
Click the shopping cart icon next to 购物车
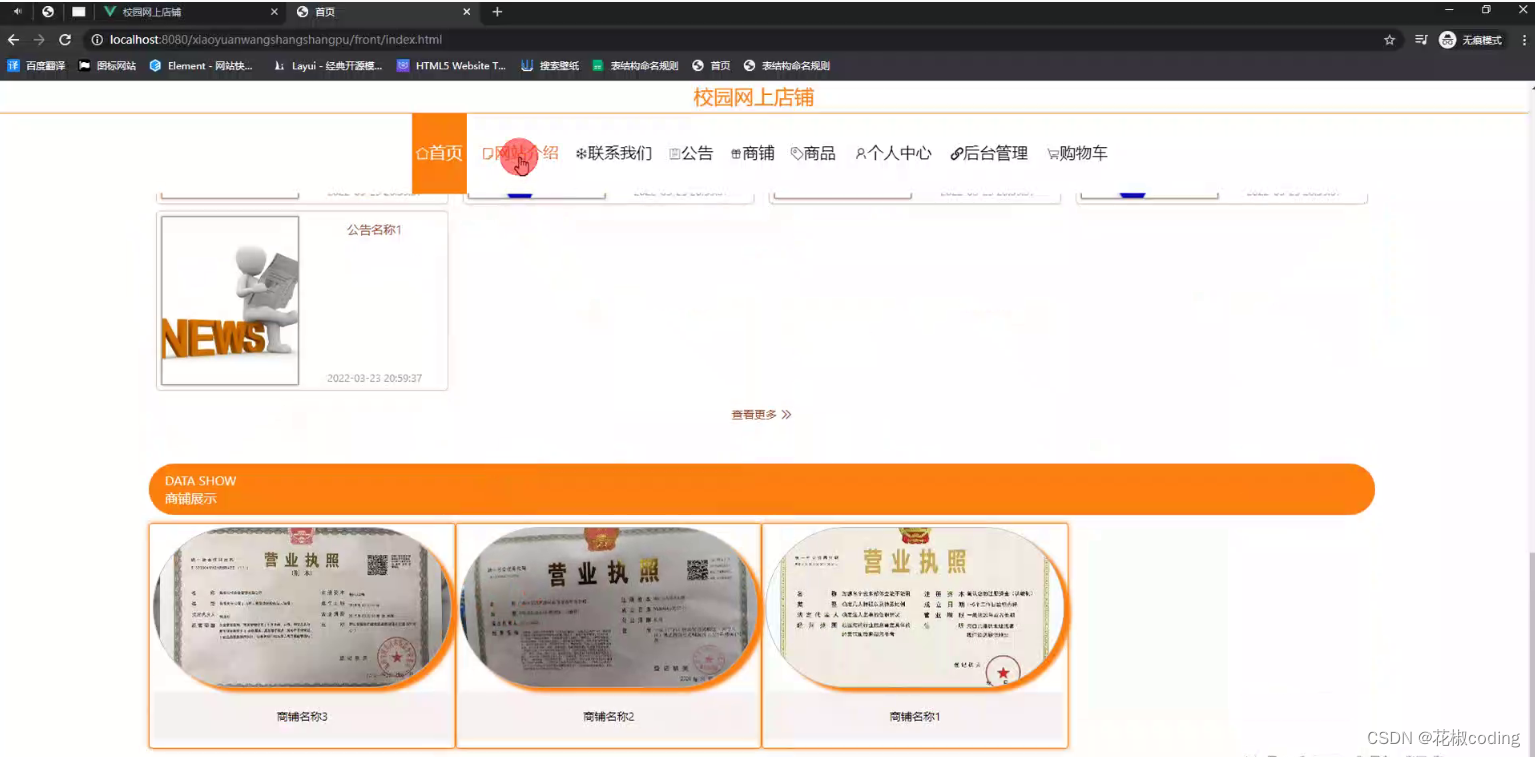click(1052, 153)
